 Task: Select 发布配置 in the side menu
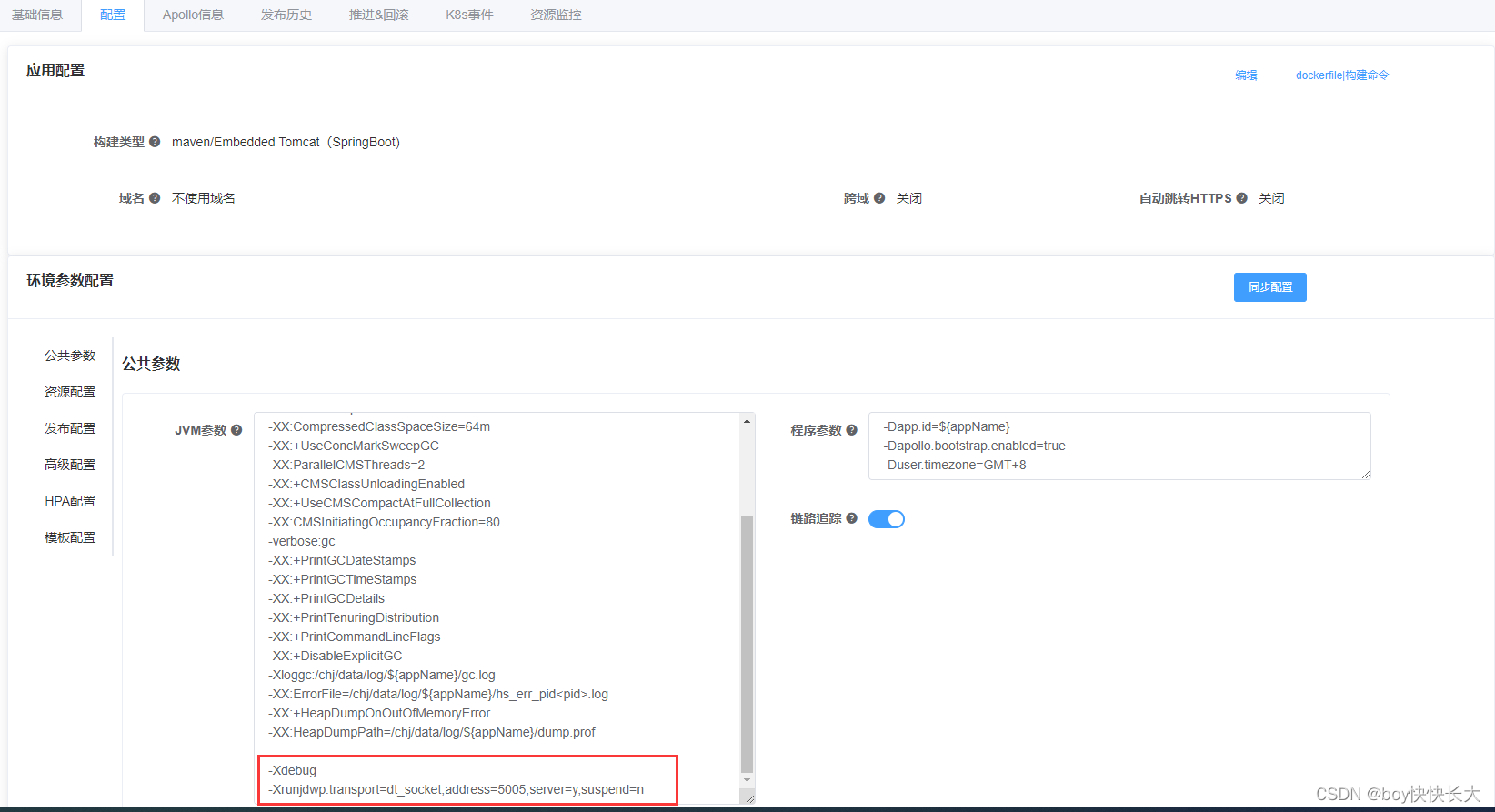[x=70, y=428]
